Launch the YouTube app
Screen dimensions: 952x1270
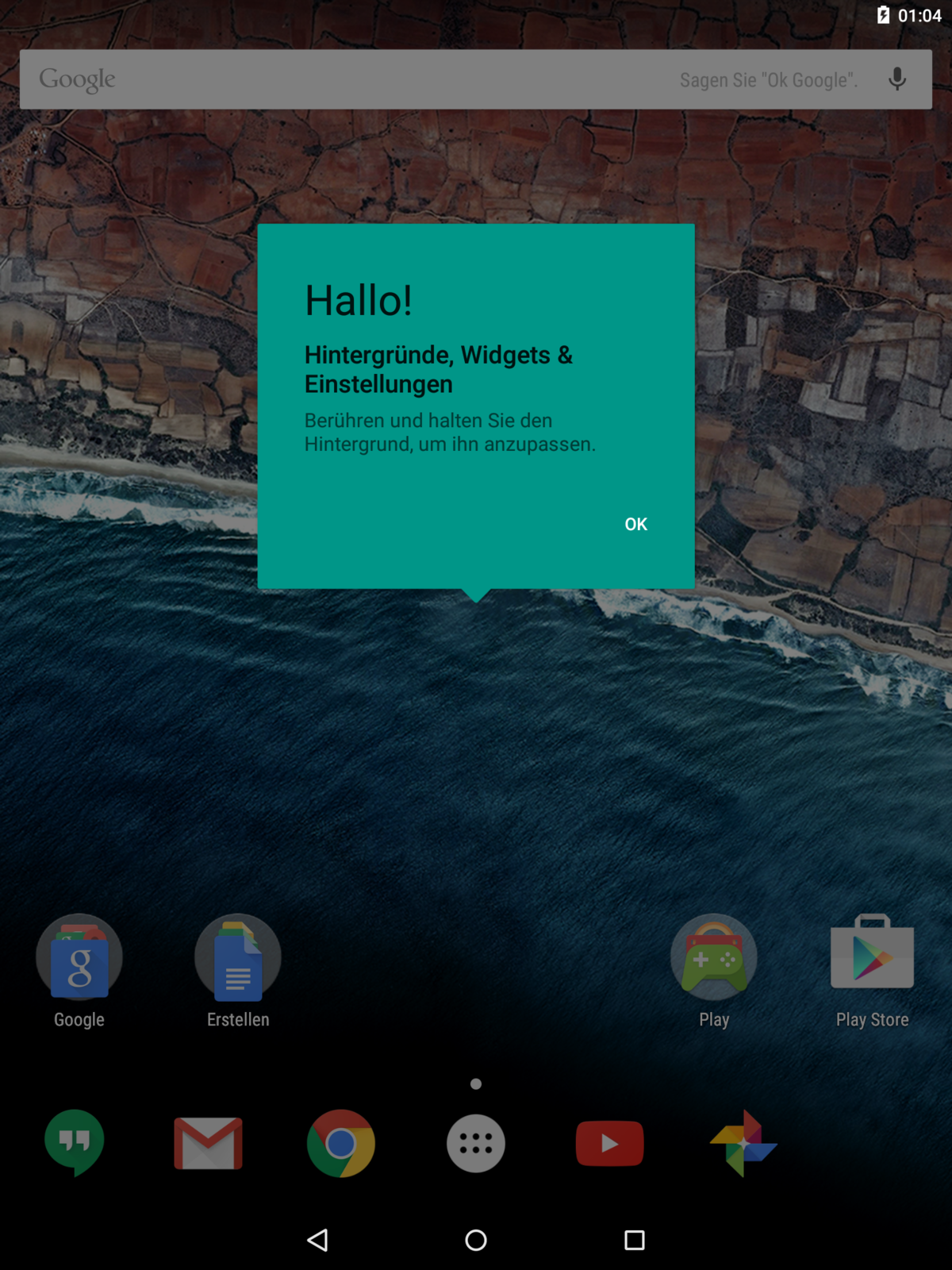pos(609,1143)
